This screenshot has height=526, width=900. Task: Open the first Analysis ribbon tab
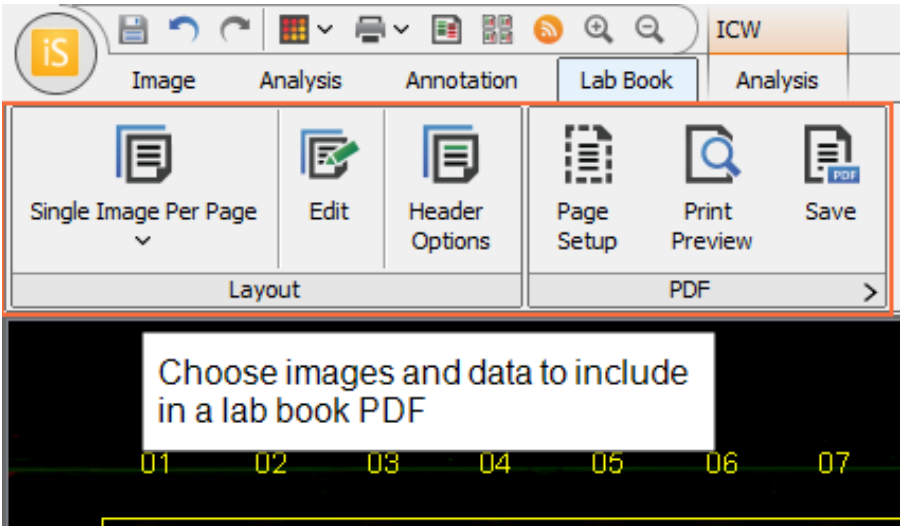[x=300, y=80]
